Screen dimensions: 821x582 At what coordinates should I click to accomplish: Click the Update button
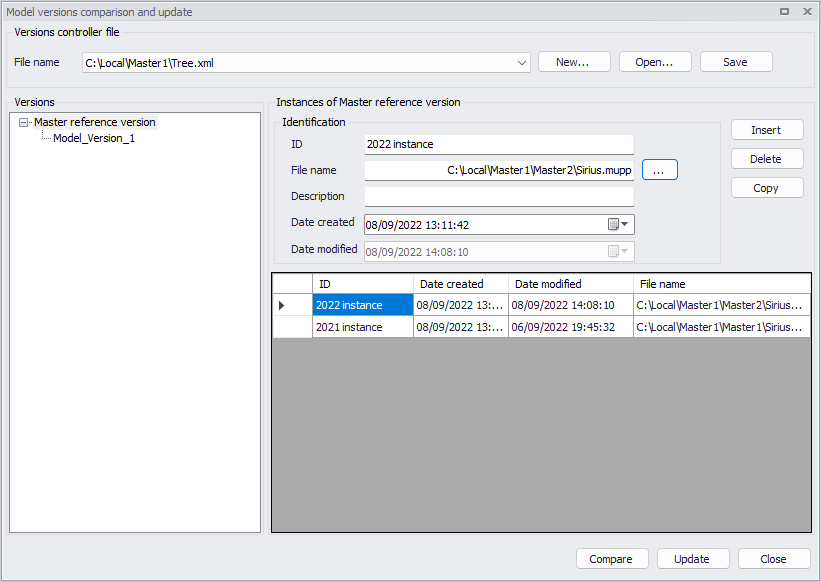pos(693,559)
